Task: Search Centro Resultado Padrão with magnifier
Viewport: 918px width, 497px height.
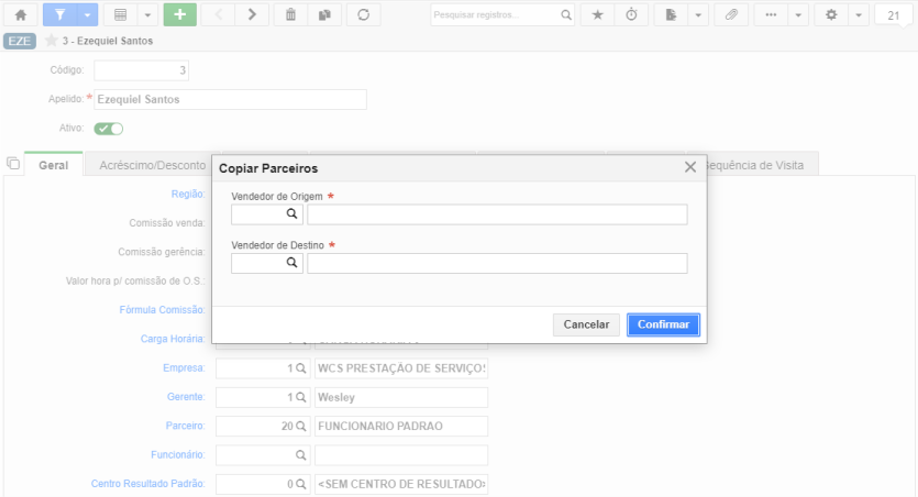Action: [300, 484]
